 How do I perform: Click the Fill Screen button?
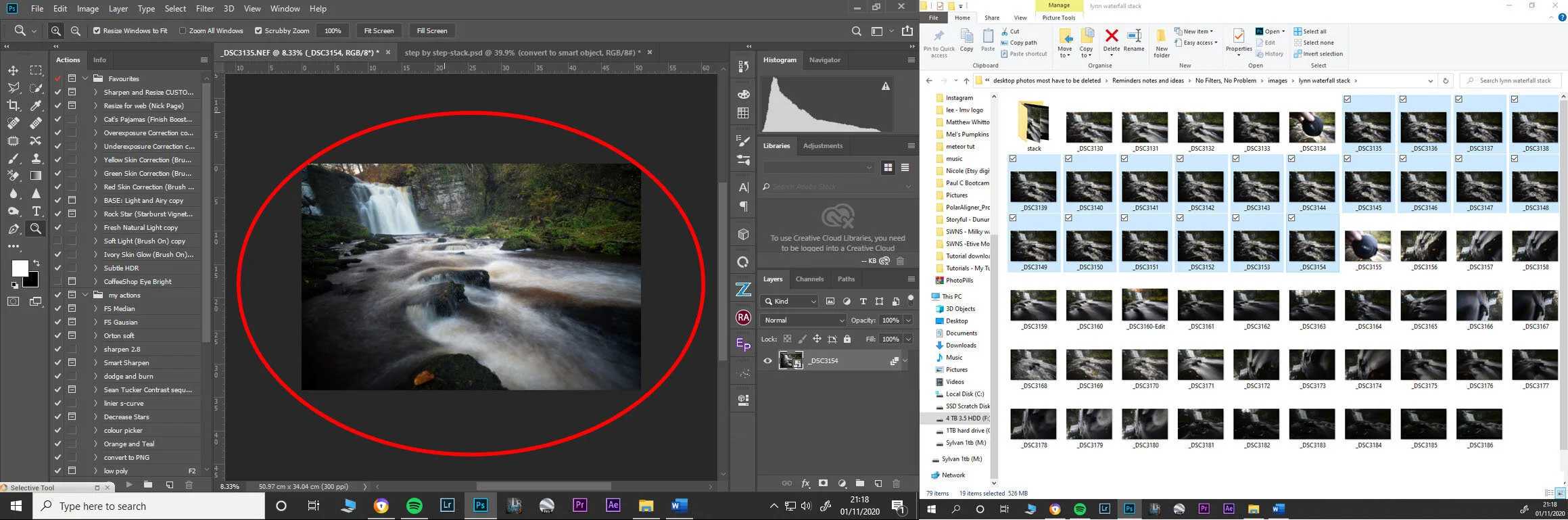[432, 30]
